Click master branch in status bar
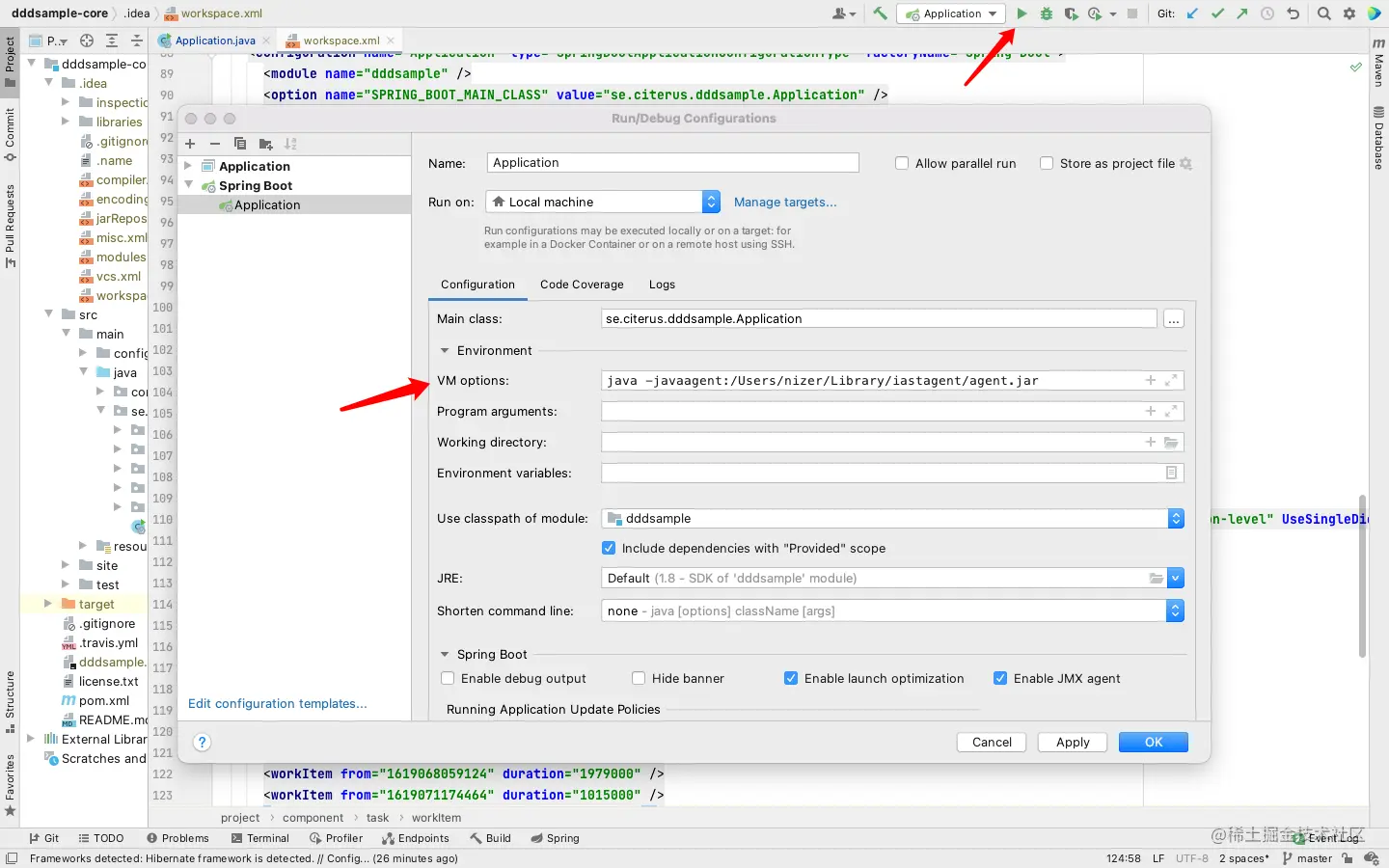The image size is (1389, 868). [1307, 858]
